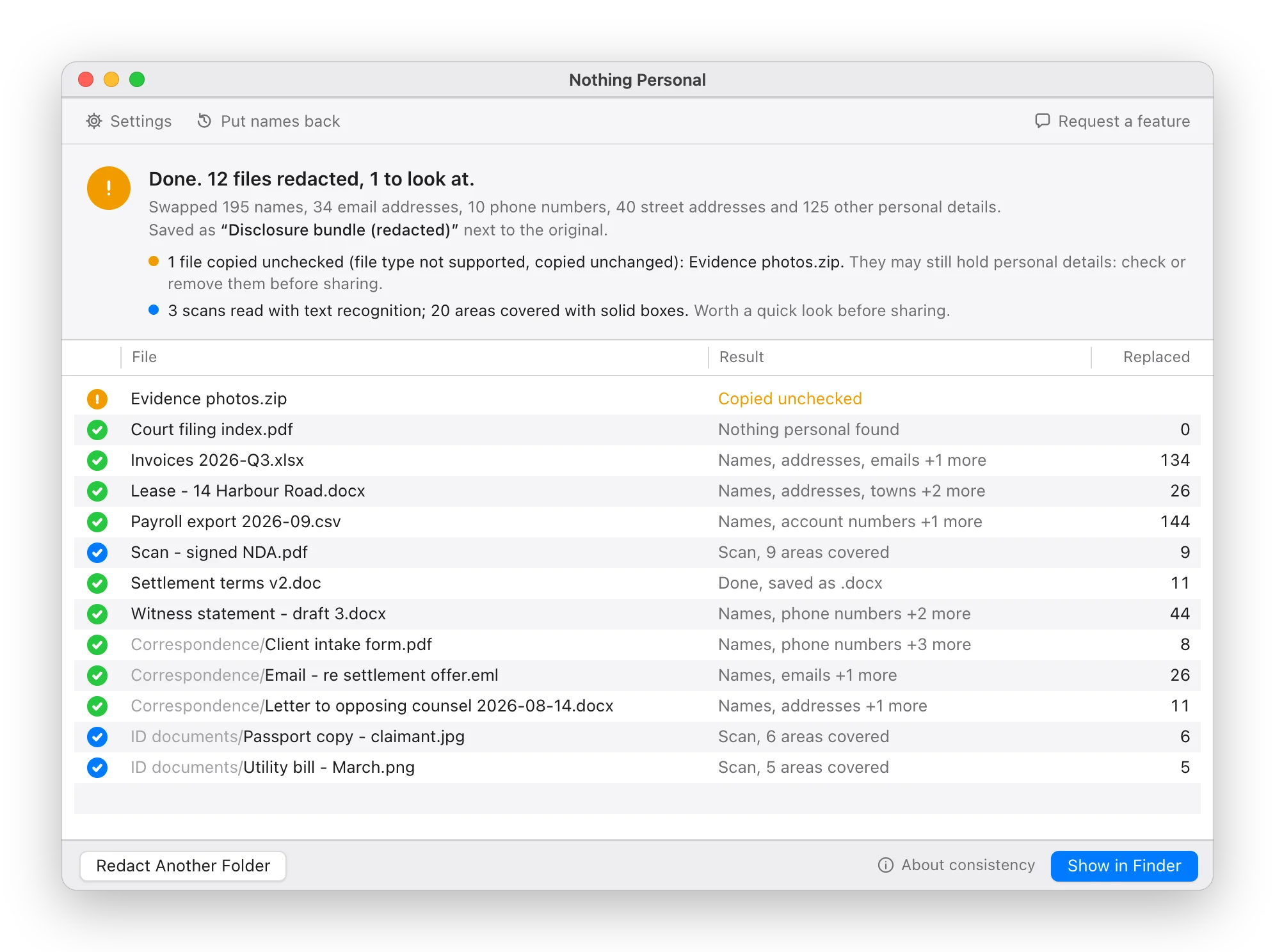Click Show in Finder
1275x952 pixels.
(x=1124, y=866)
